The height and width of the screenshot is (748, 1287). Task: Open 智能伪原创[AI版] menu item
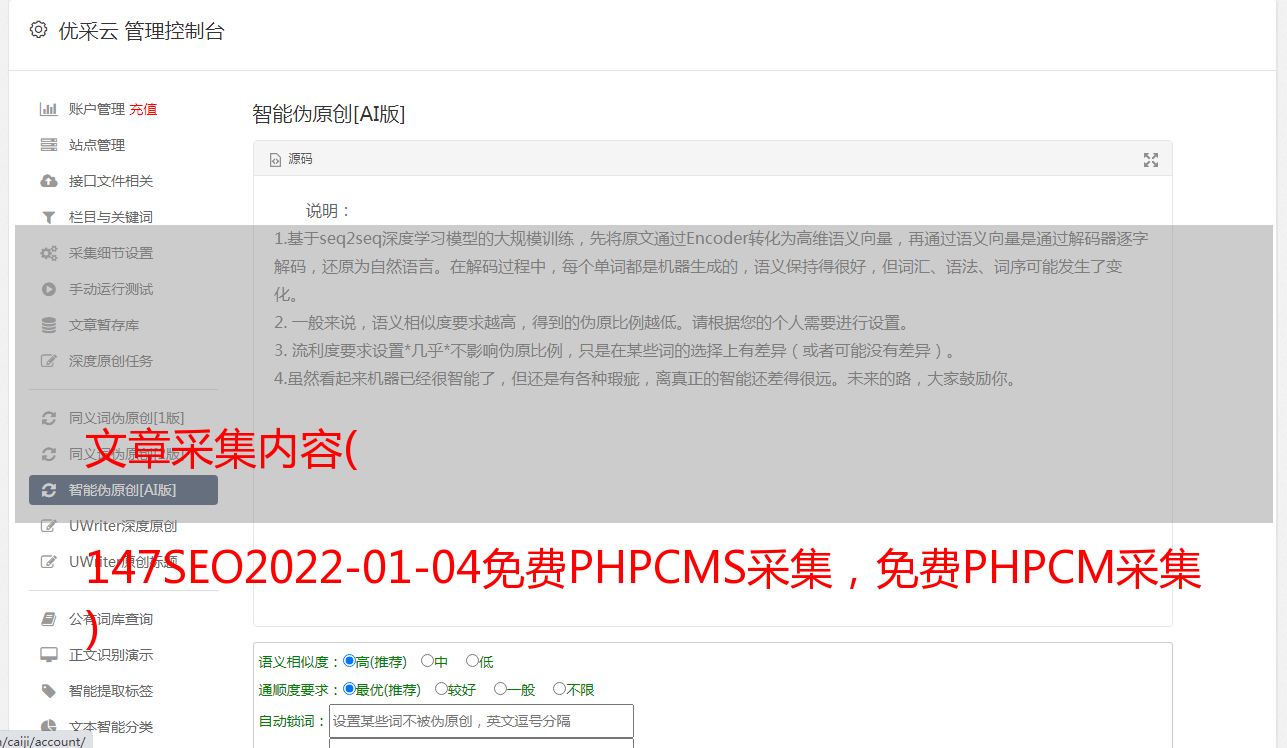tap(123, 490)
